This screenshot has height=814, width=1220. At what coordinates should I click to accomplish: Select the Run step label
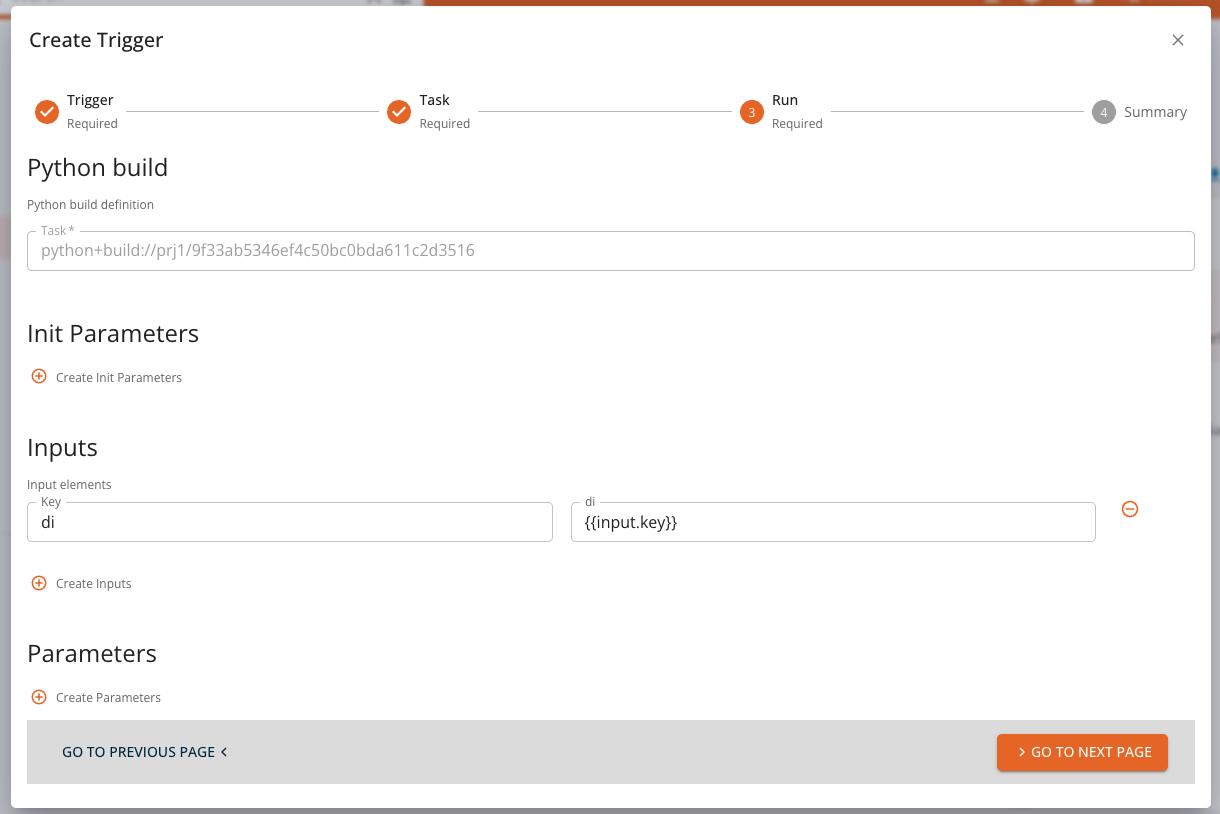pos(785,100)
